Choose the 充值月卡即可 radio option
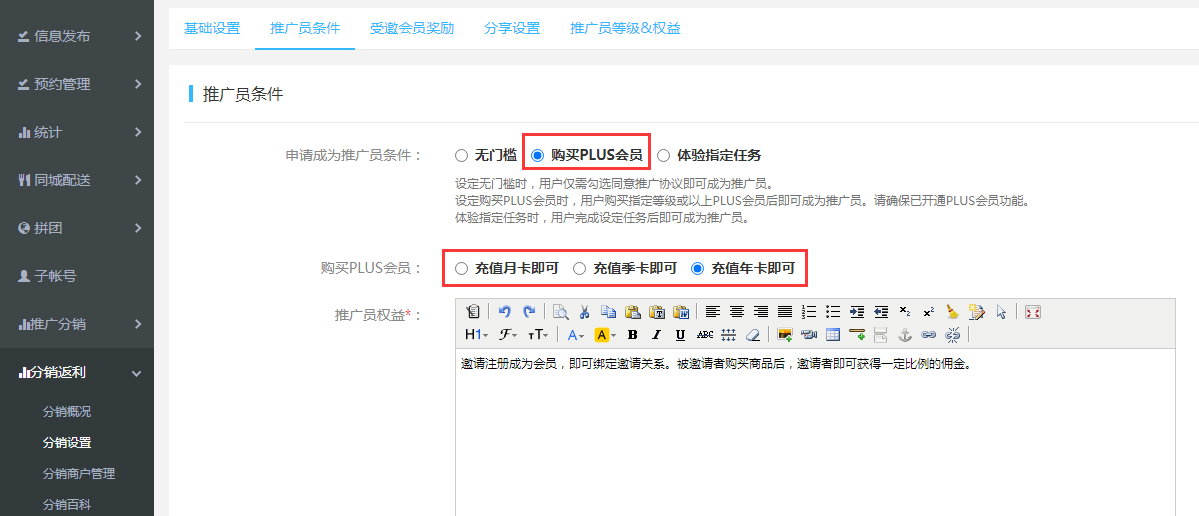 coord(461,268)
